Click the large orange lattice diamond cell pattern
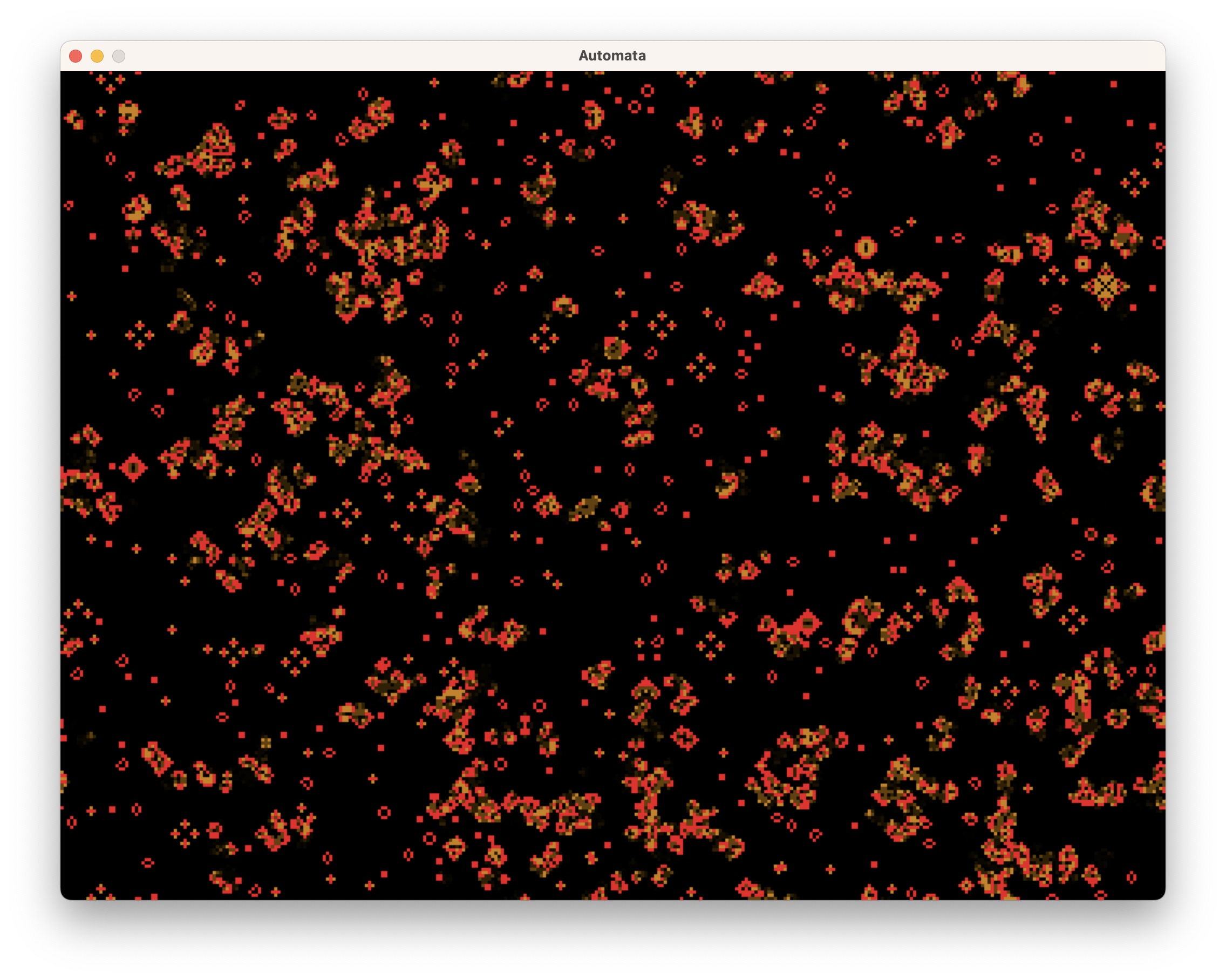Image resolution: width=1226 pixels, height=980 pixels. tap(1105, 286)
